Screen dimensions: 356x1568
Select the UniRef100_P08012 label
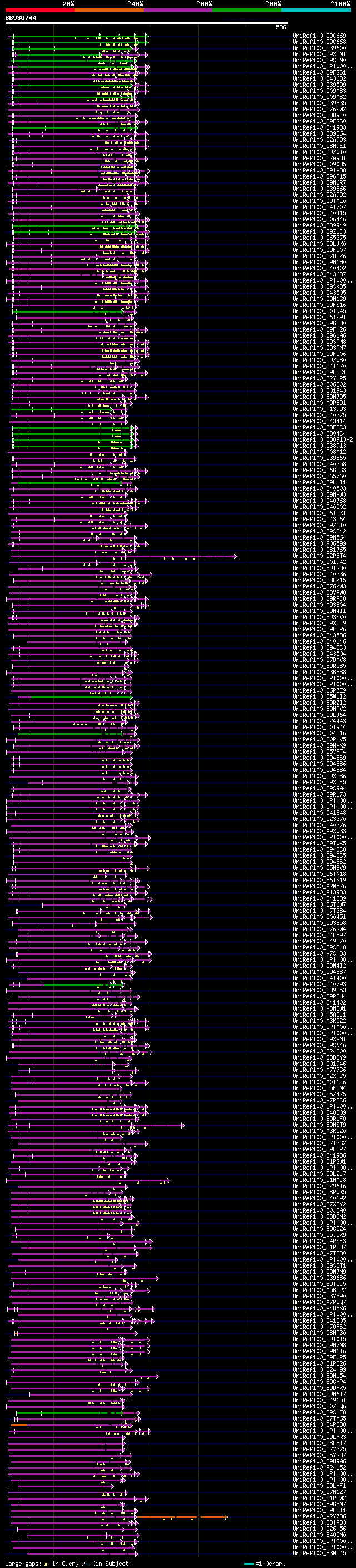tap(319, 452)
